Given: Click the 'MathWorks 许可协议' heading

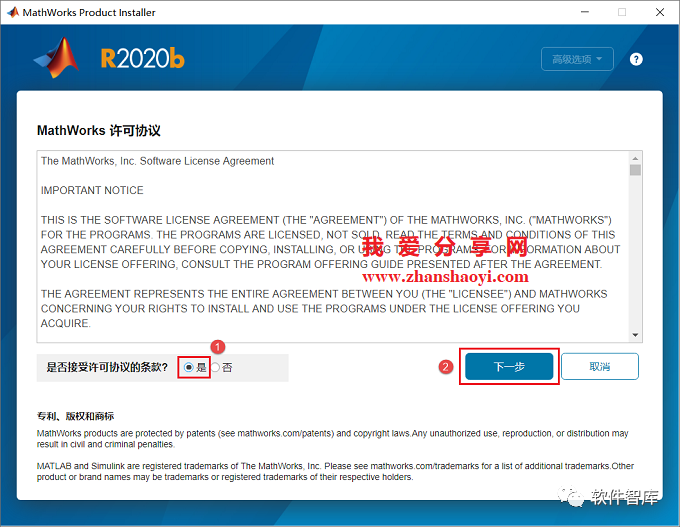Looking at the screenshot, I should pyautogui.click(x=99, y=131).
